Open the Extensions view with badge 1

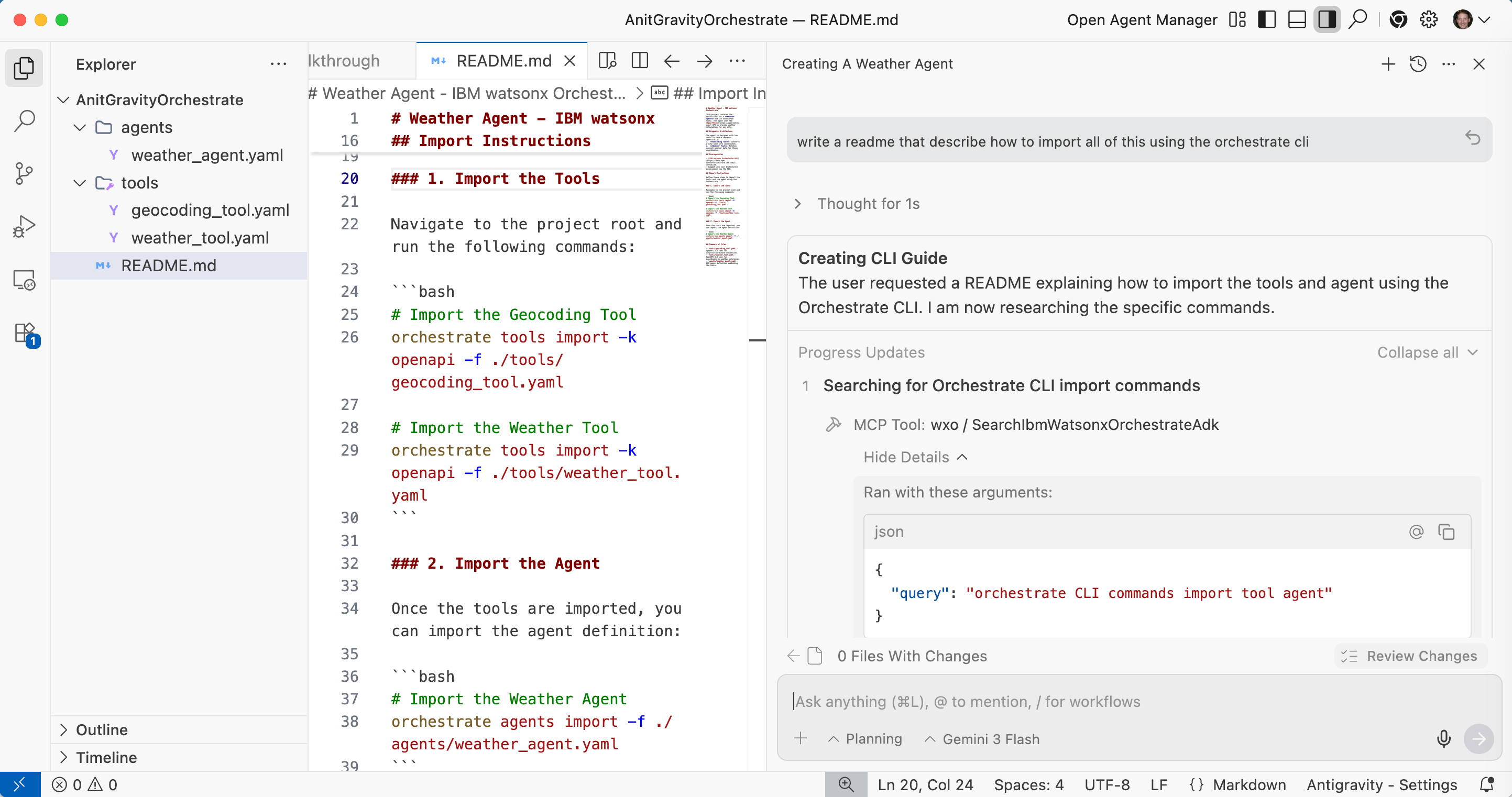click(24, 333)
